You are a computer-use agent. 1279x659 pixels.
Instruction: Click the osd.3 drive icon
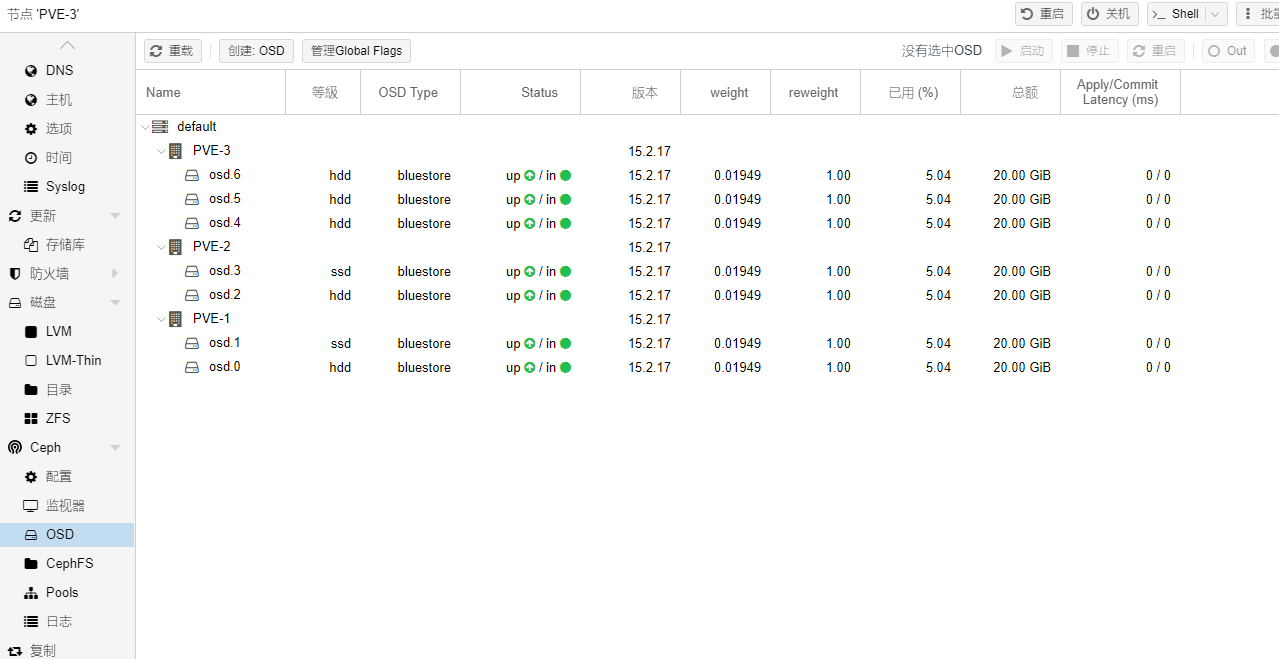193,271
